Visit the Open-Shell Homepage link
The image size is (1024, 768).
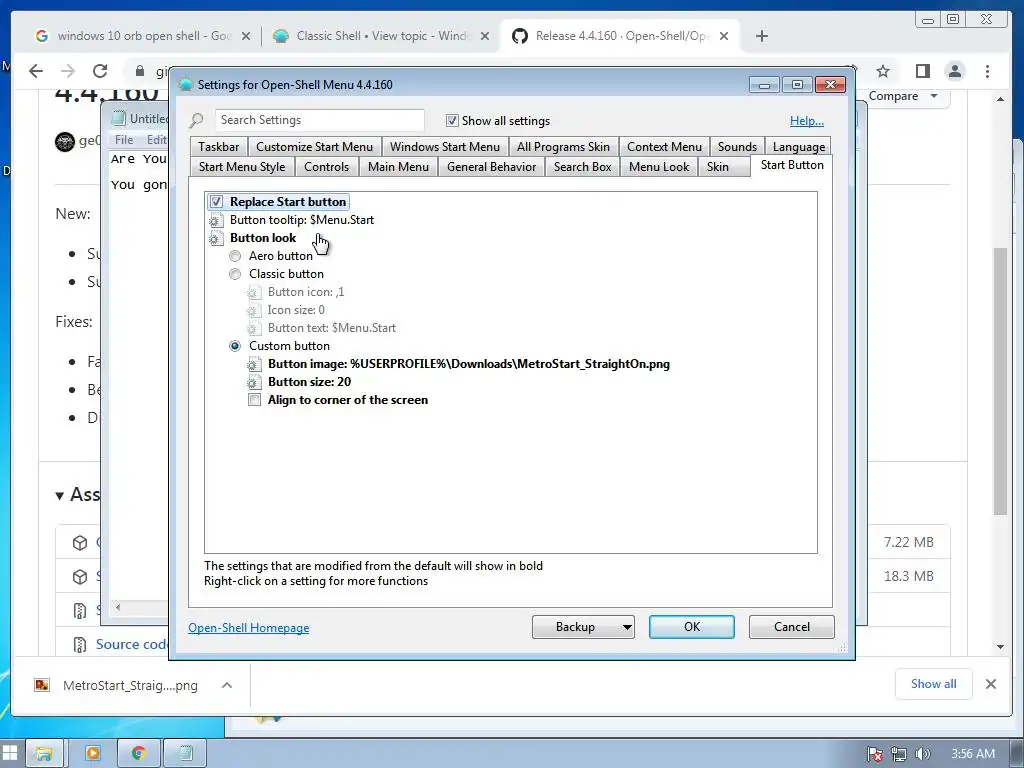pos(248,628)
